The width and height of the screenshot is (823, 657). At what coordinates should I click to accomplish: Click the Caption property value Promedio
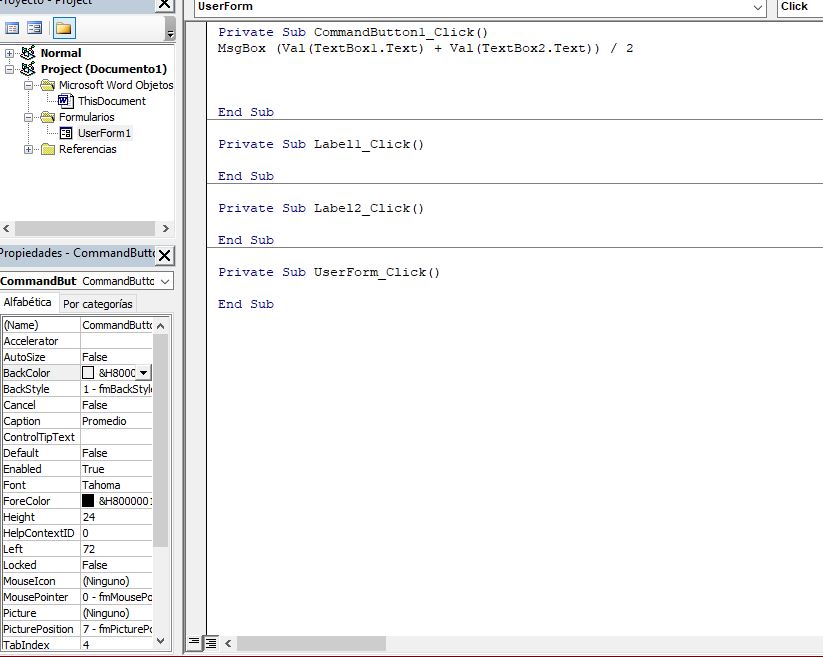point(115,421)
